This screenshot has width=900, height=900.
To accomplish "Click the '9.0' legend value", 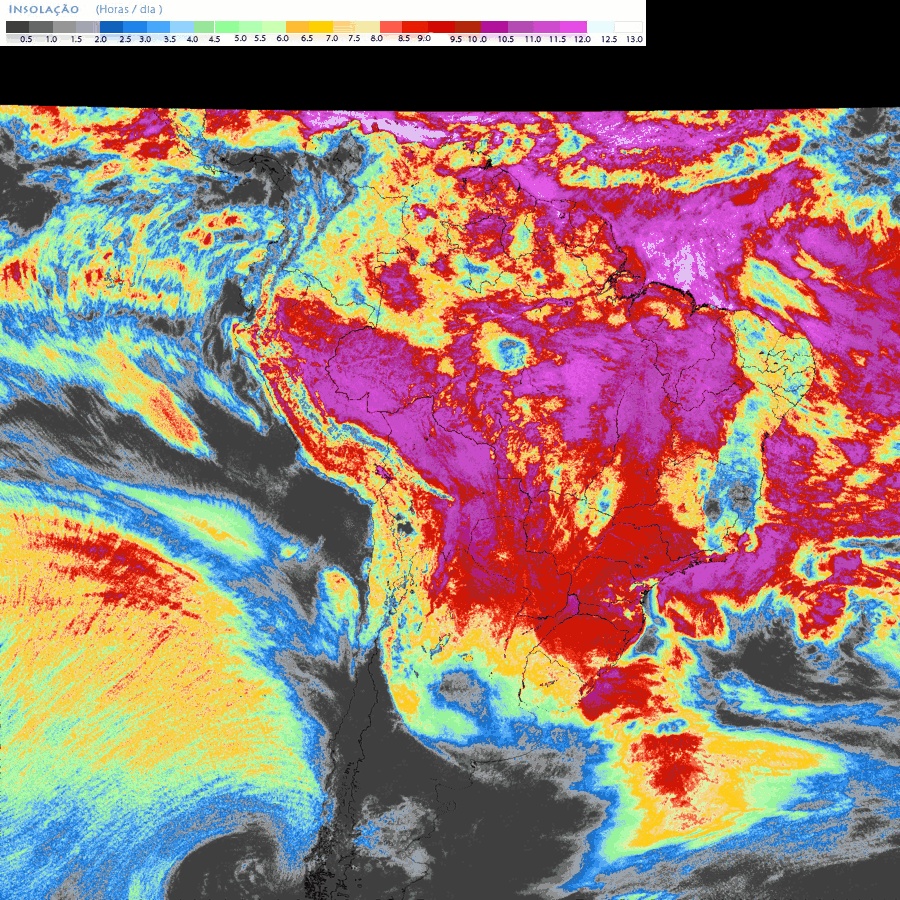I will (424, 38).
